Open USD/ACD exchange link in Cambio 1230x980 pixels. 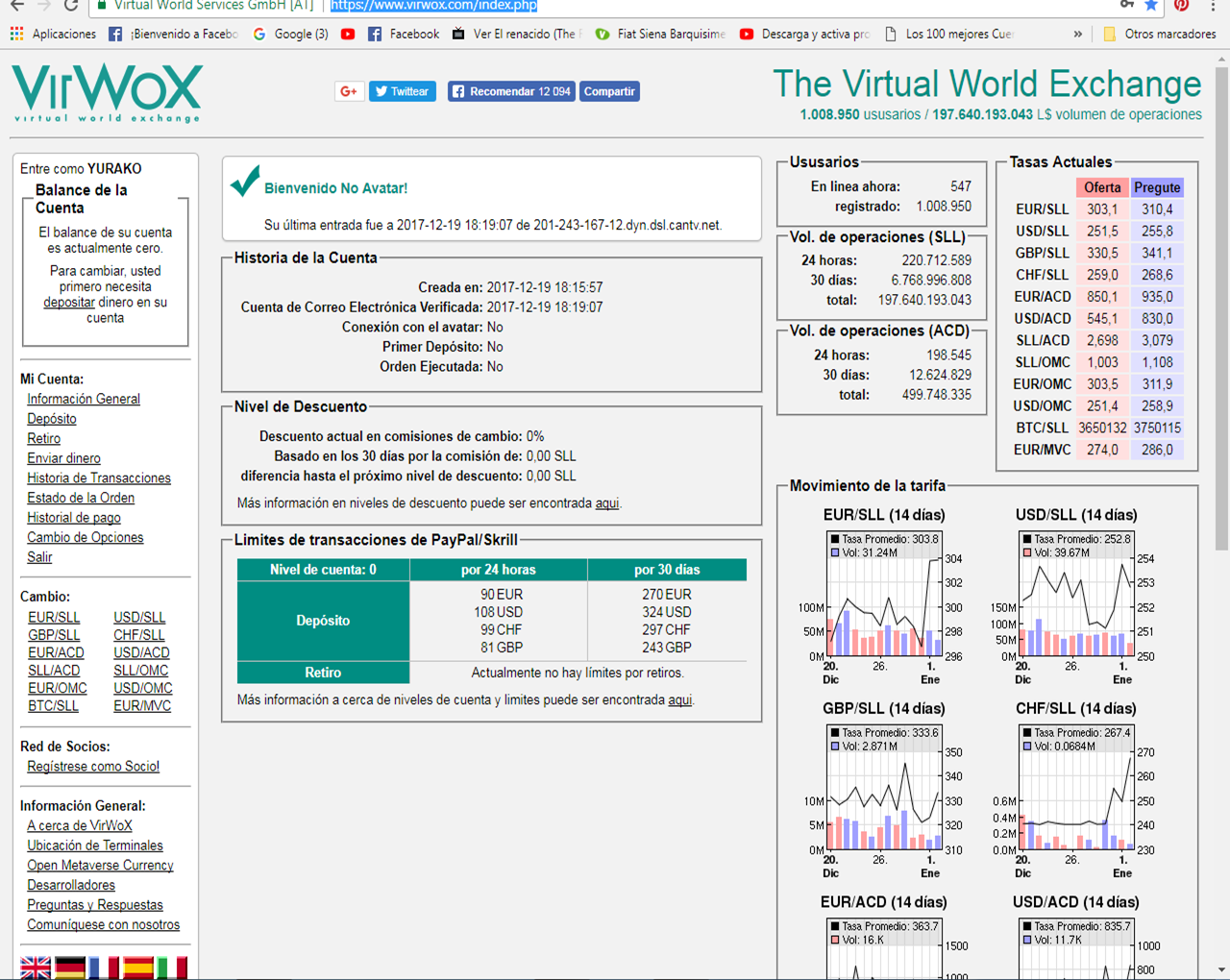coord(141,652)
